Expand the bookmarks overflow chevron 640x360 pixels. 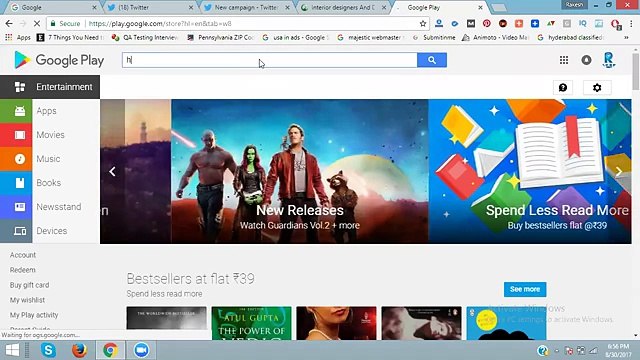tap(626, 38)
